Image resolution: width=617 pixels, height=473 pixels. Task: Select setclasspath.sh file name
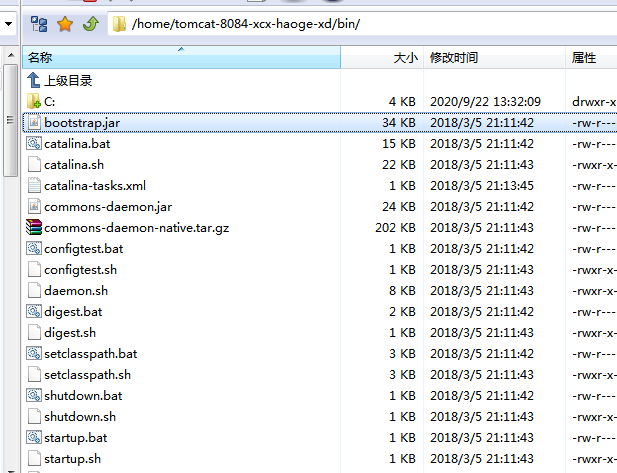87,375
